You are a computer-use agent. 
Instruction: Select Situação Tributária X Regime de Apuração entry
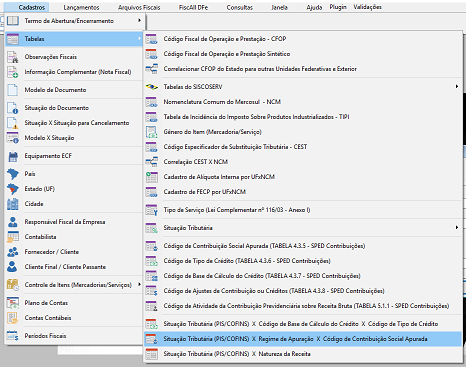[303, 339]
